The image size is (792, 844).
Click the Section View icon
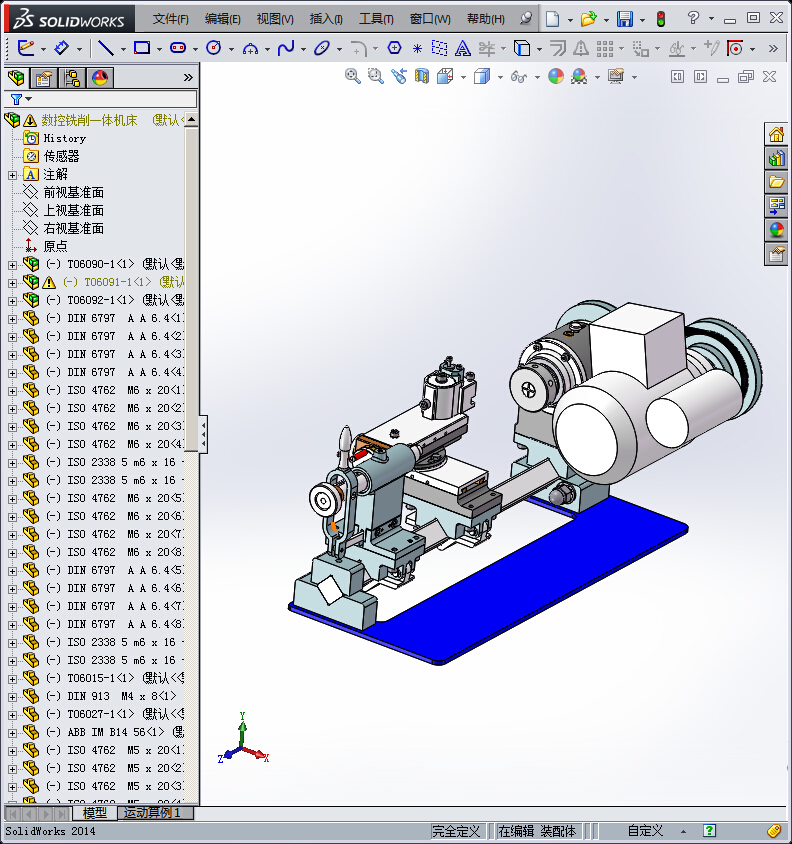422,76
